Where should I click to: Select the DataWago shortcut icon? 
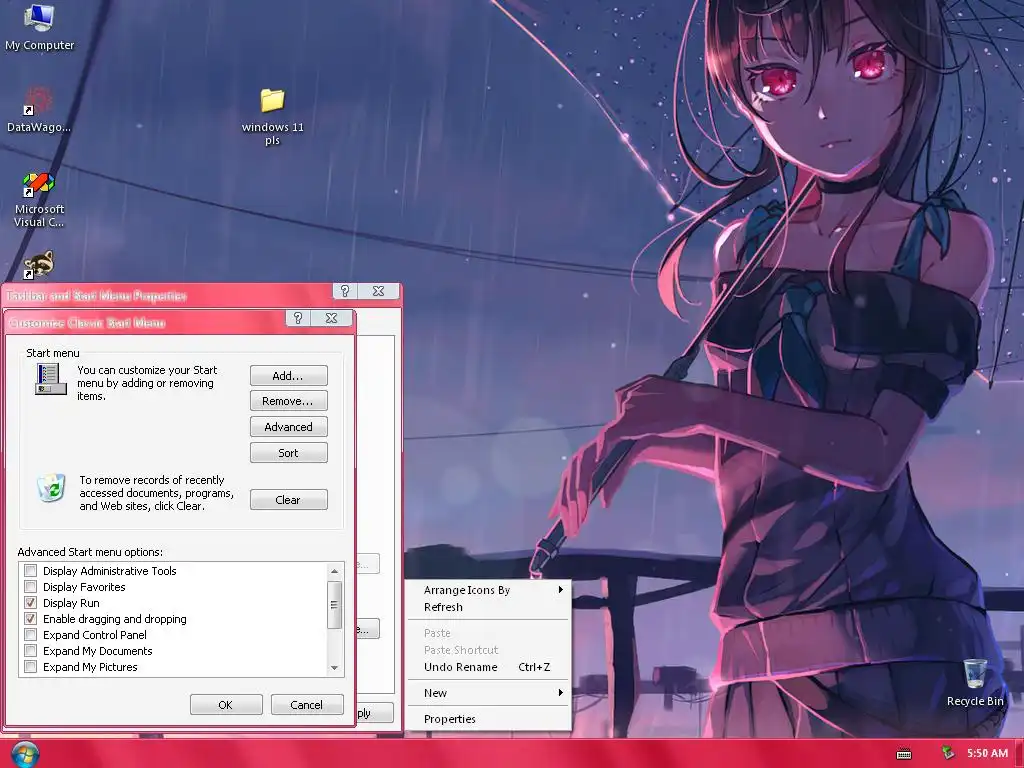(x=39, y=110)
